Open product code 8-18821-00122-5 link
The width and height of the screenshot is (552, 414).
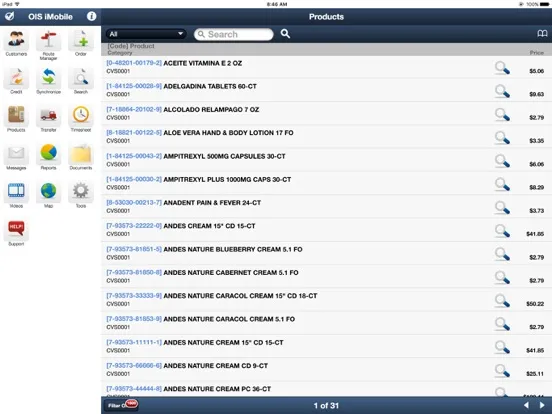point(134,133)
